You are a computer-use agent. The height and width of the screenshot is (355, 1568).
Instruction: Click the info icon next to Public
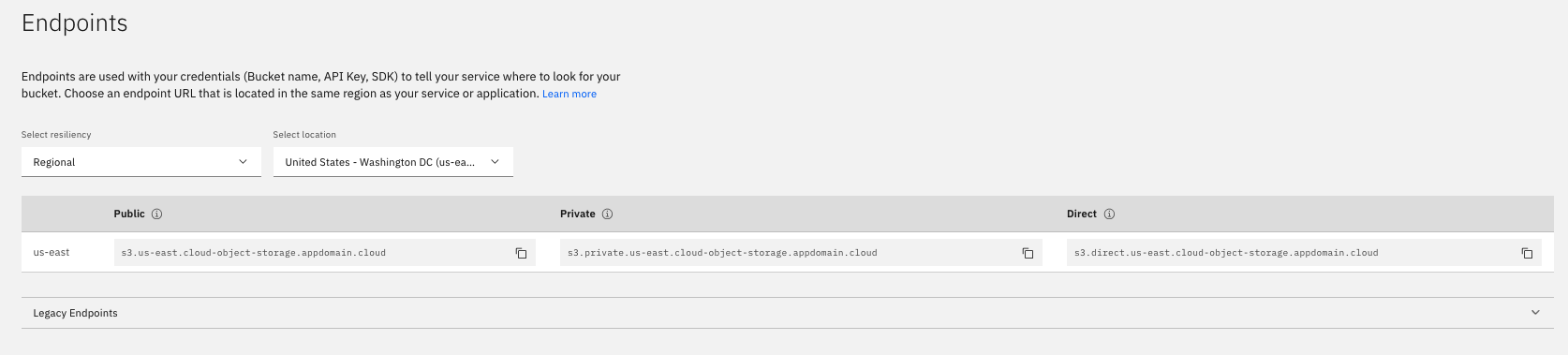tap(156, 214)
